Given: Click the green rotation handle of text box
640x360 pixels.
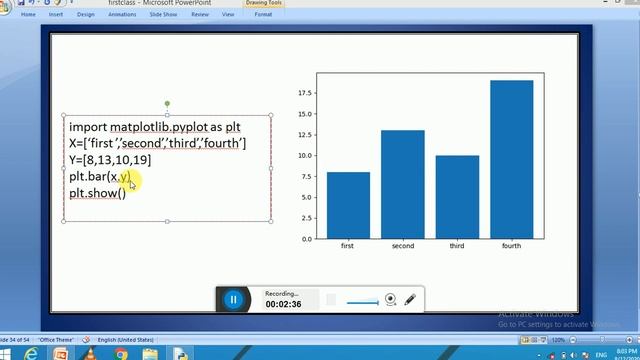Looking at the screenshot, I should [x=167, y=104].
